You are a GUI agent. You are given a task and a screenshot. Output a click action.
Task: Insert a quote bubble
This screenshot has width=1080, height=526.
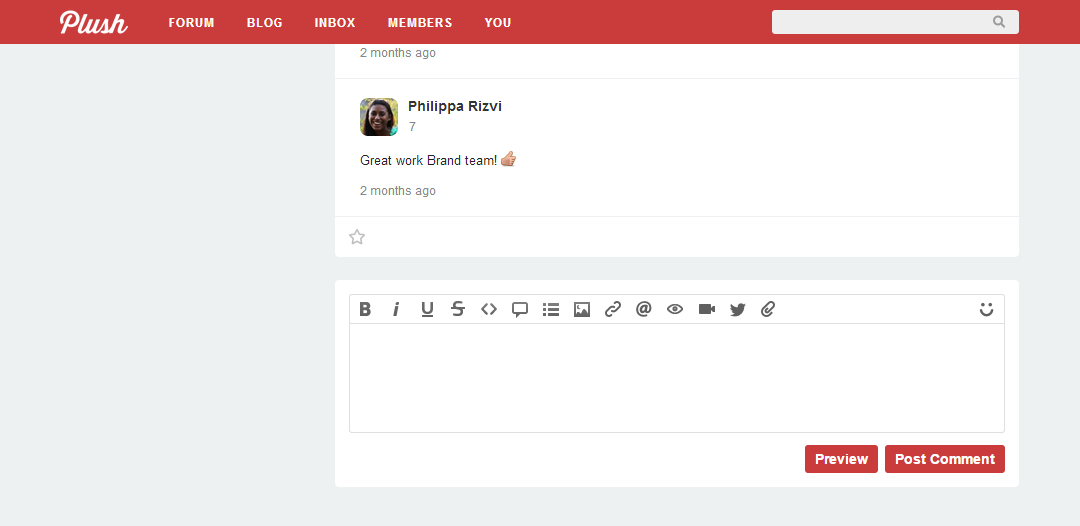[520, 310]
